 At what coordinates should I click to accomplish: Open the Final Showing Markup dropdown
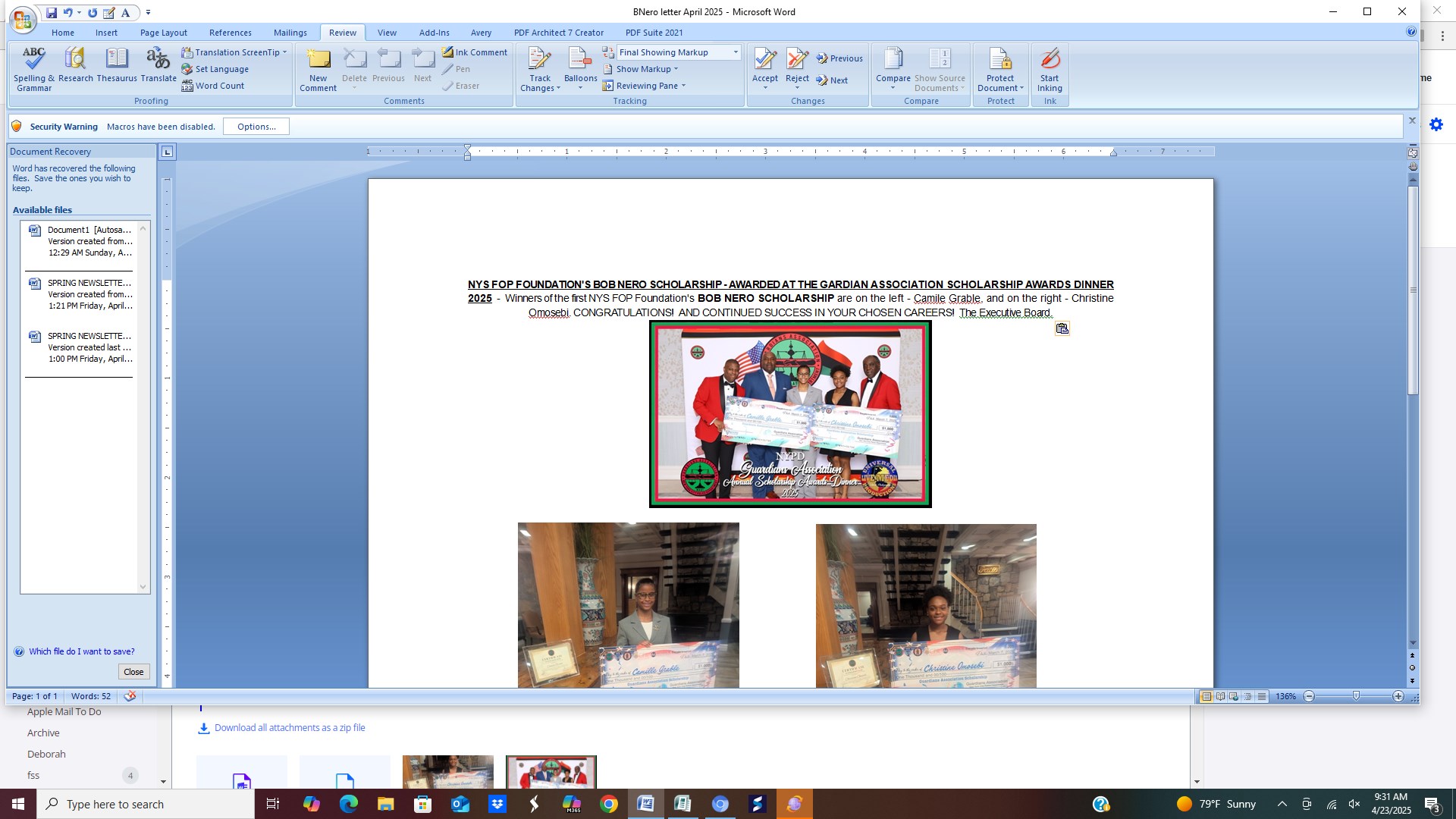tap(735, 52)
